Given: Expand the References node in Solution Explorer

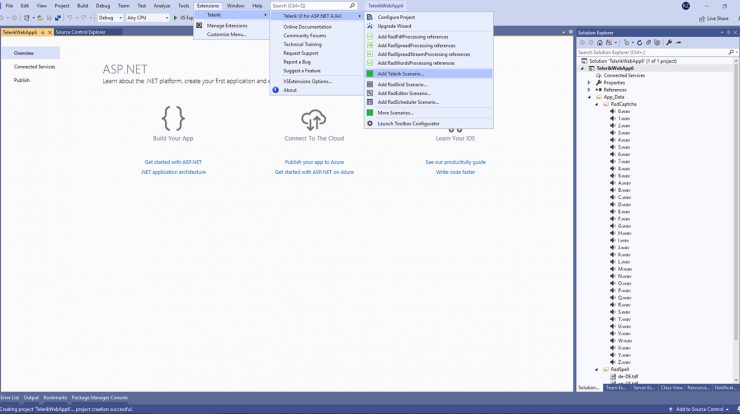Looking at the screenshot, I should (x=589, y=90).
